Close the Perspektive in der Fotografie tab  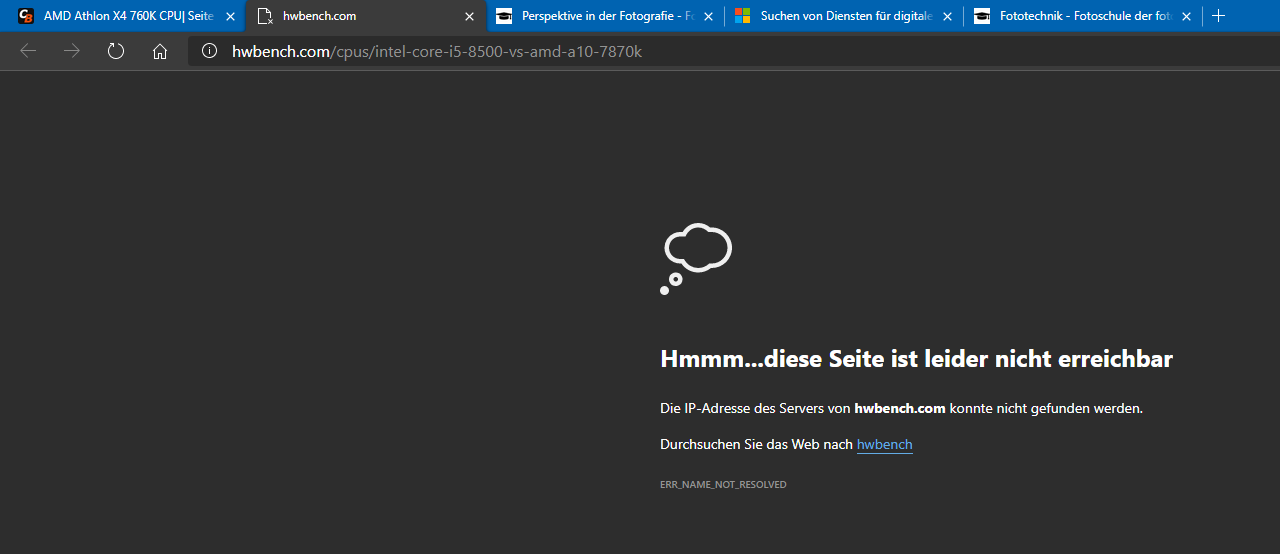point(709,16)
